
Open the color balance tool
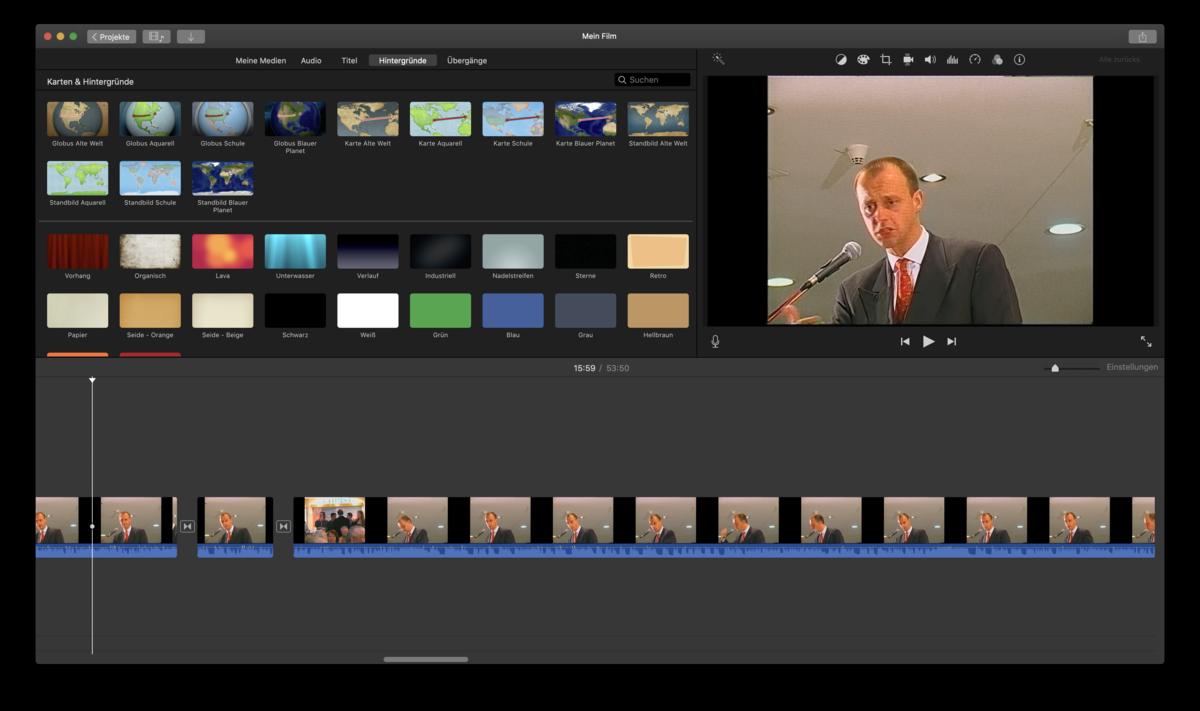(x=841, y=60)
